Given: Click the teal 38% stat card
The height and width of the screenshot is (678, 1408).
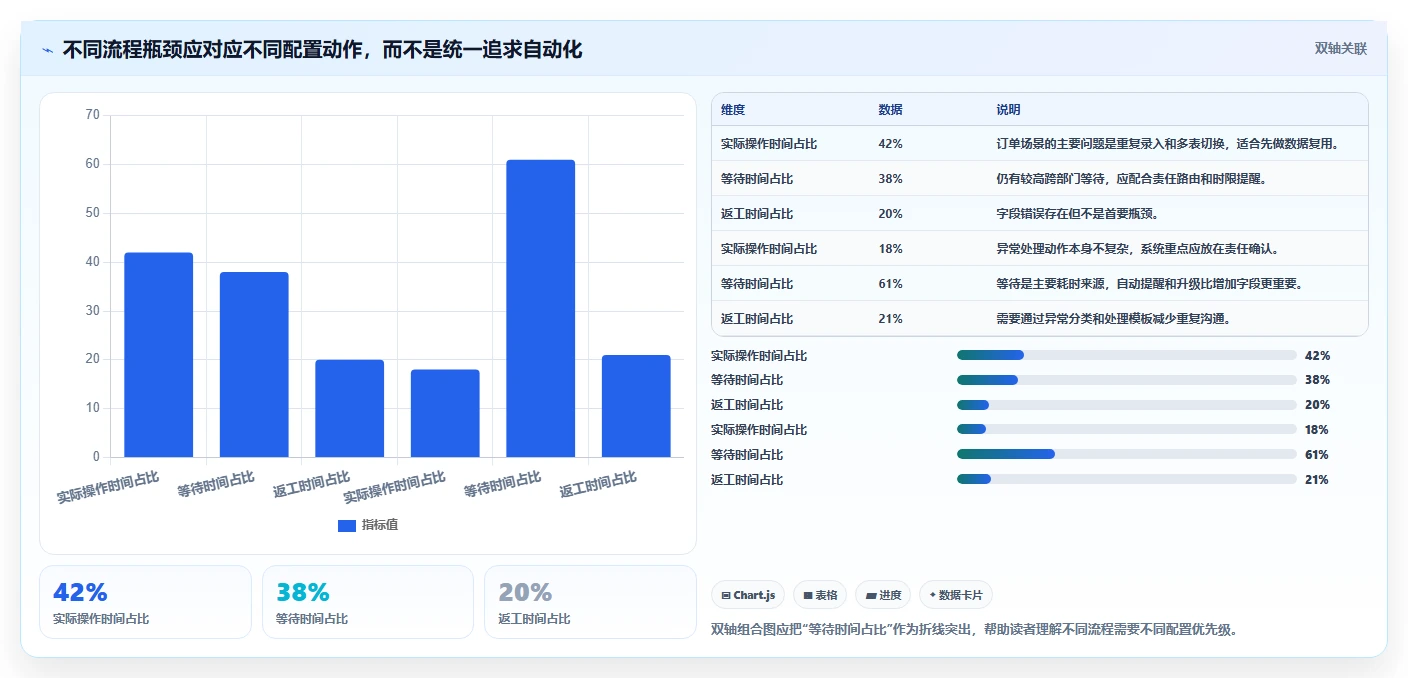Looking at the screenshot, I should tap(367, 602).
